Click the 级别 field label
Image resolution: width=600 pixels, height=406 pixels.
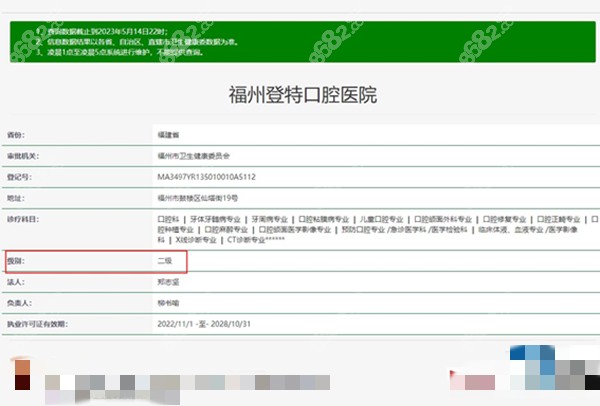15,261
